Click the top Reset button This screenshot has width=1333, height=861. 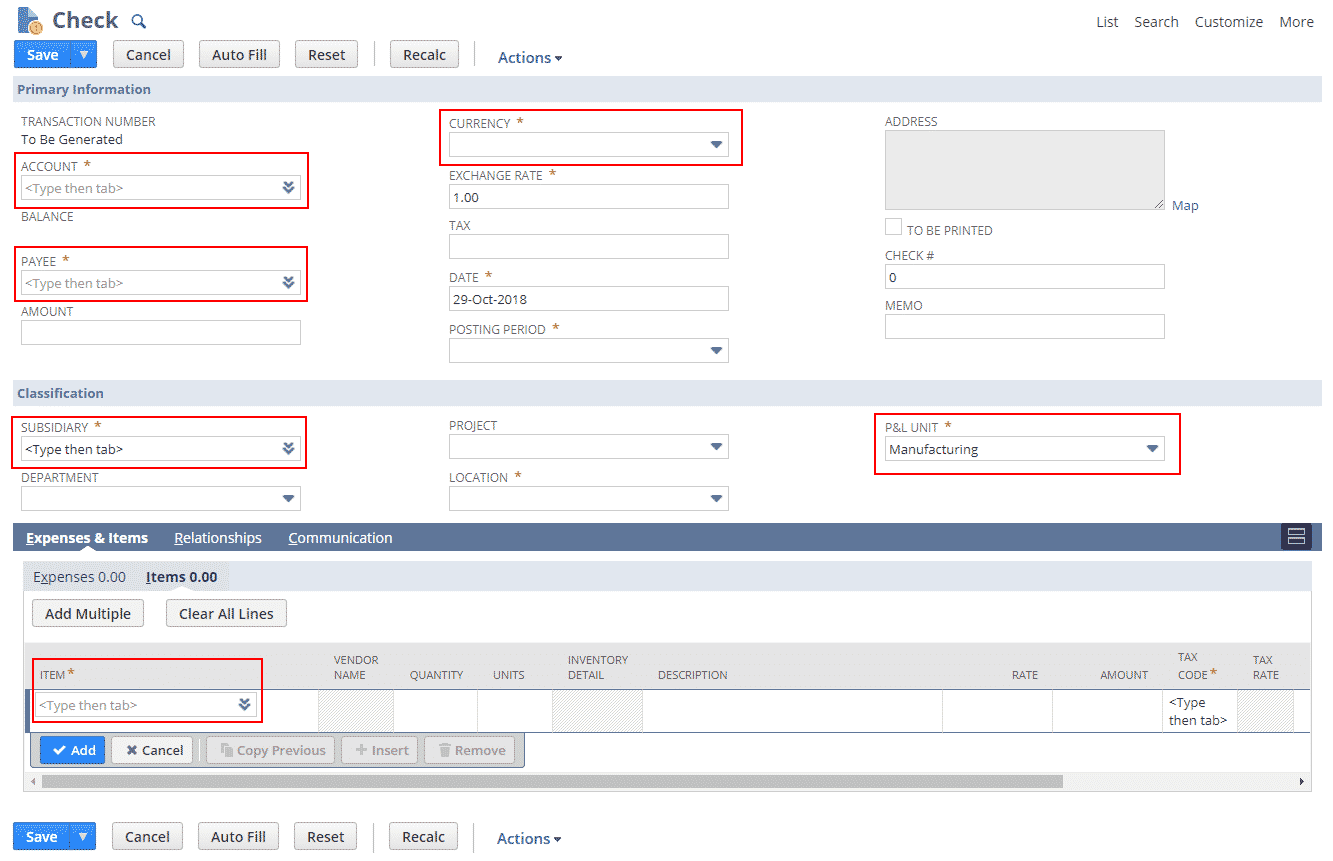[327, 54]
